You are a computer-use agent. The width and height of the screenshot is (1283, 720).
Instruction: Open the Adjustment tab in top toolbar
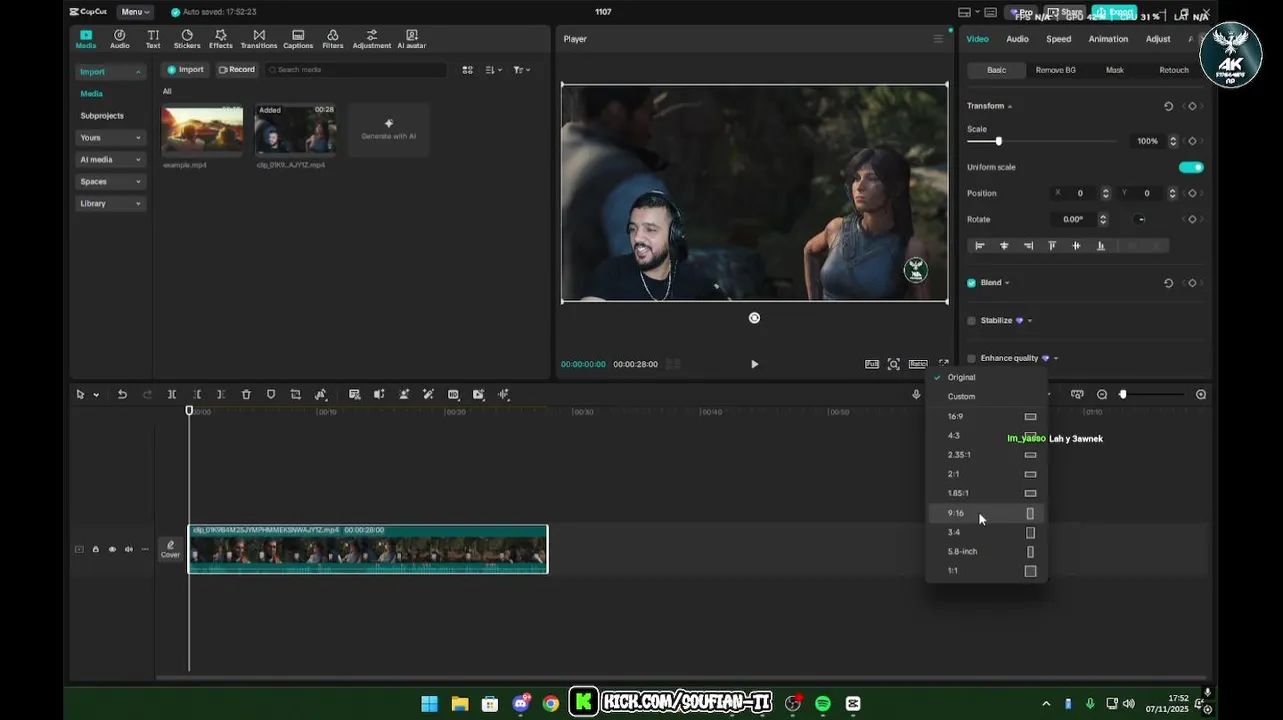[x=372, y=39]
